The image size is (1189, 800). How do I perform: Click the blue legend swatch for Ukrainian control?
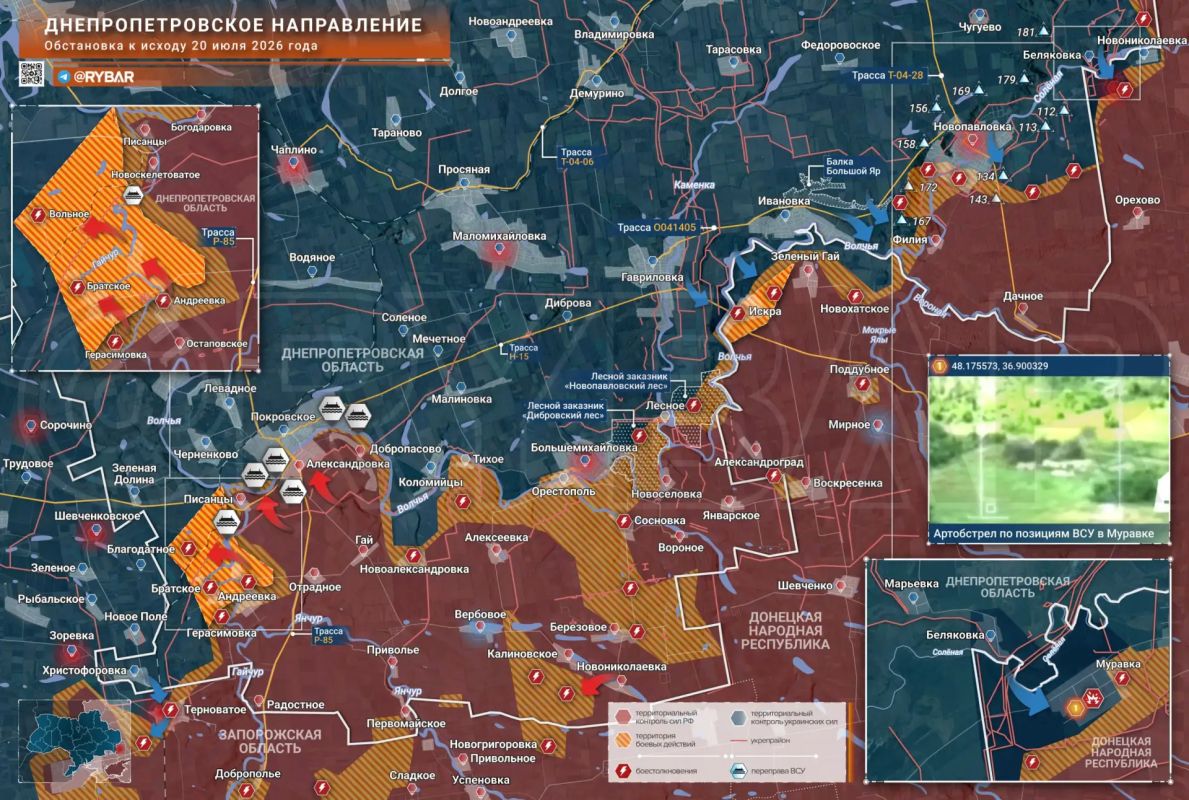[738, 717]
